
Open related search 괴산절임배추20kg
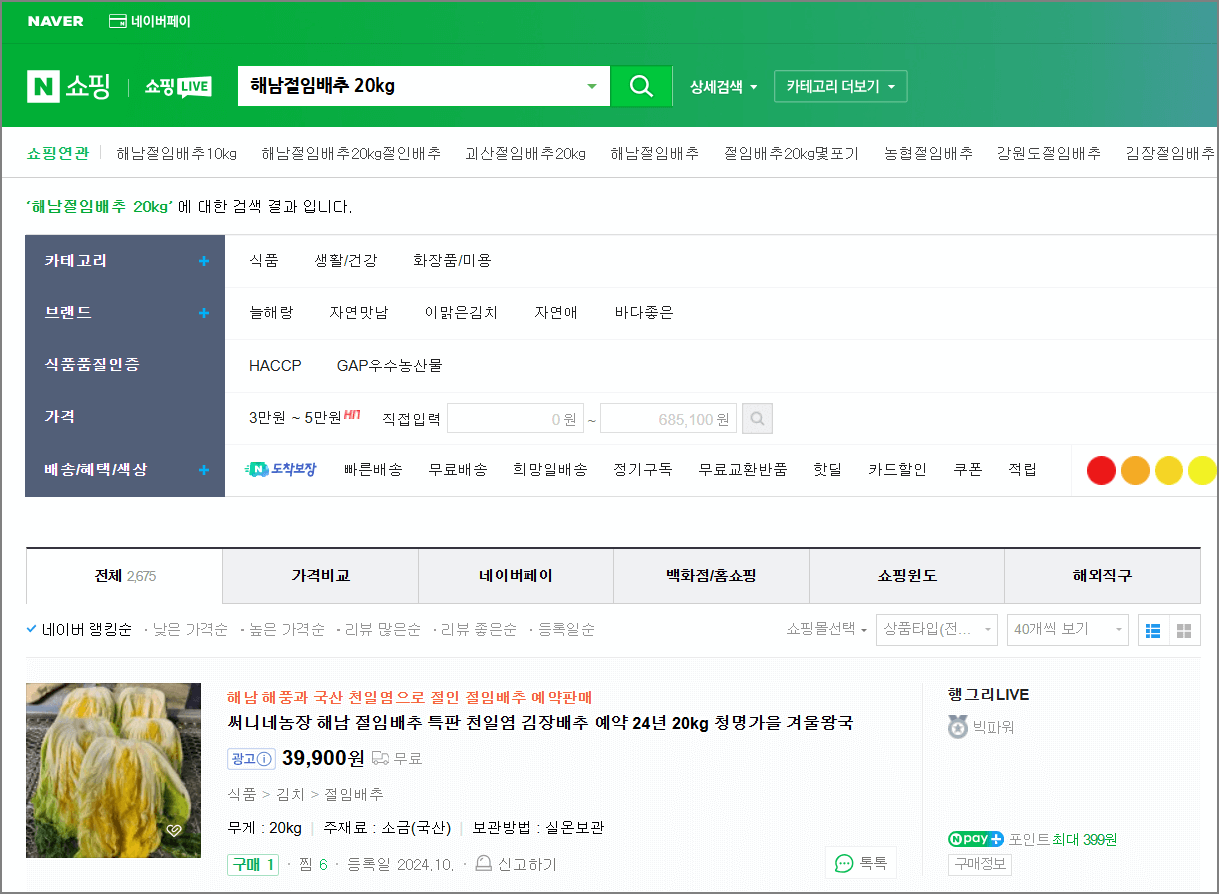point(525,154)
